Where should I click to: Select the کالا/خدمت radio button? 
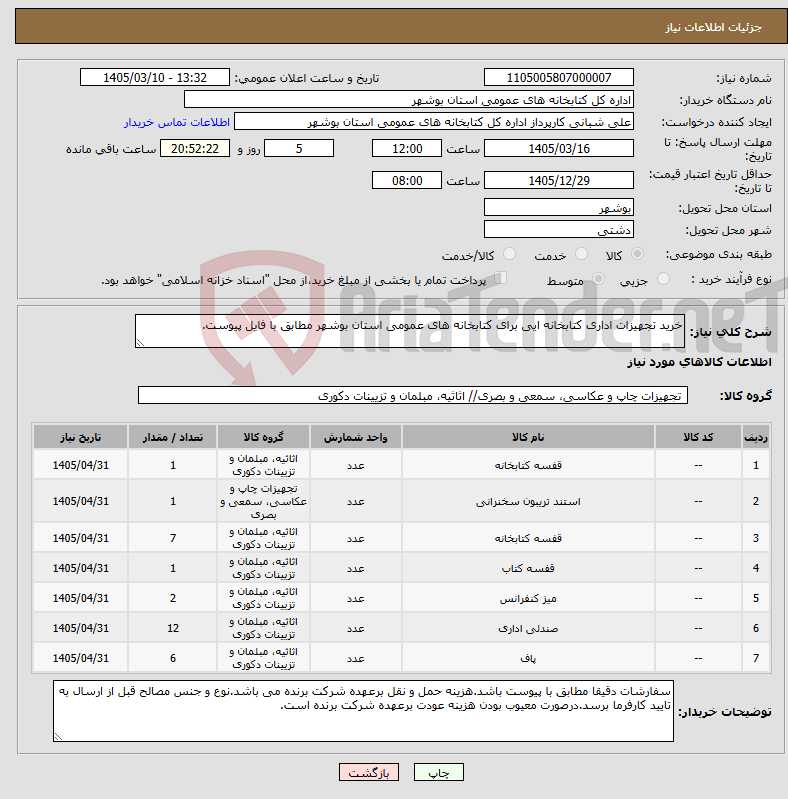(509, 254)
